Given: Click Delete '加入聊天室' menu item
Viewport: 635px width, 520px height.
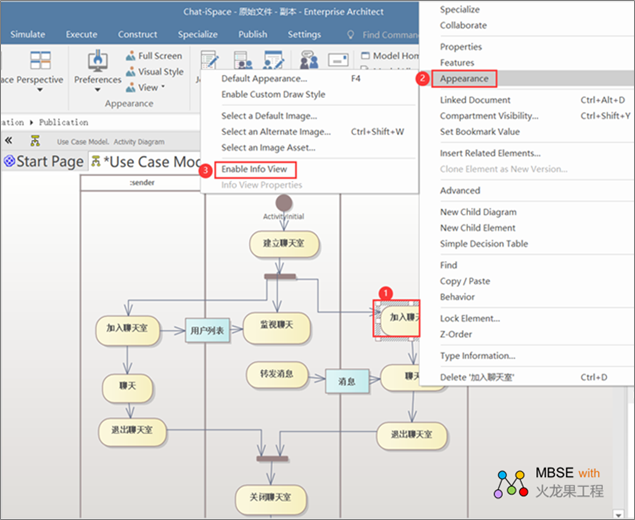Looking at the screenshot, I should tap(477, 377).
